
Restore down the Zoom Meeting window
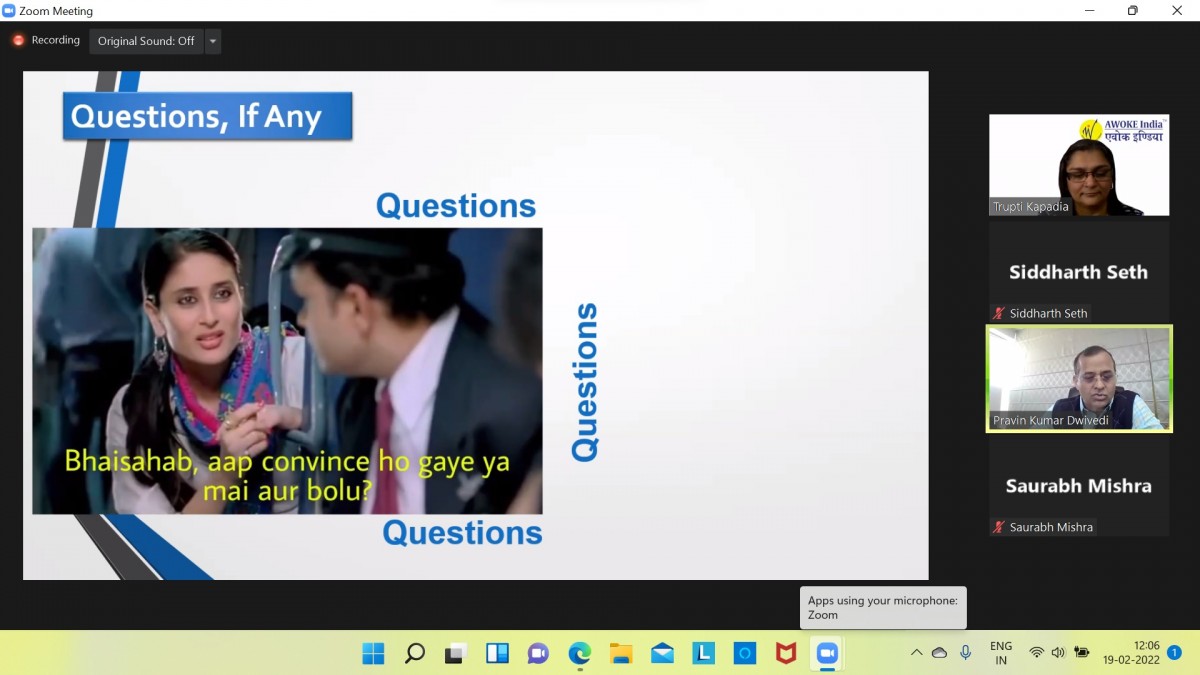(x=1132, y=11)
